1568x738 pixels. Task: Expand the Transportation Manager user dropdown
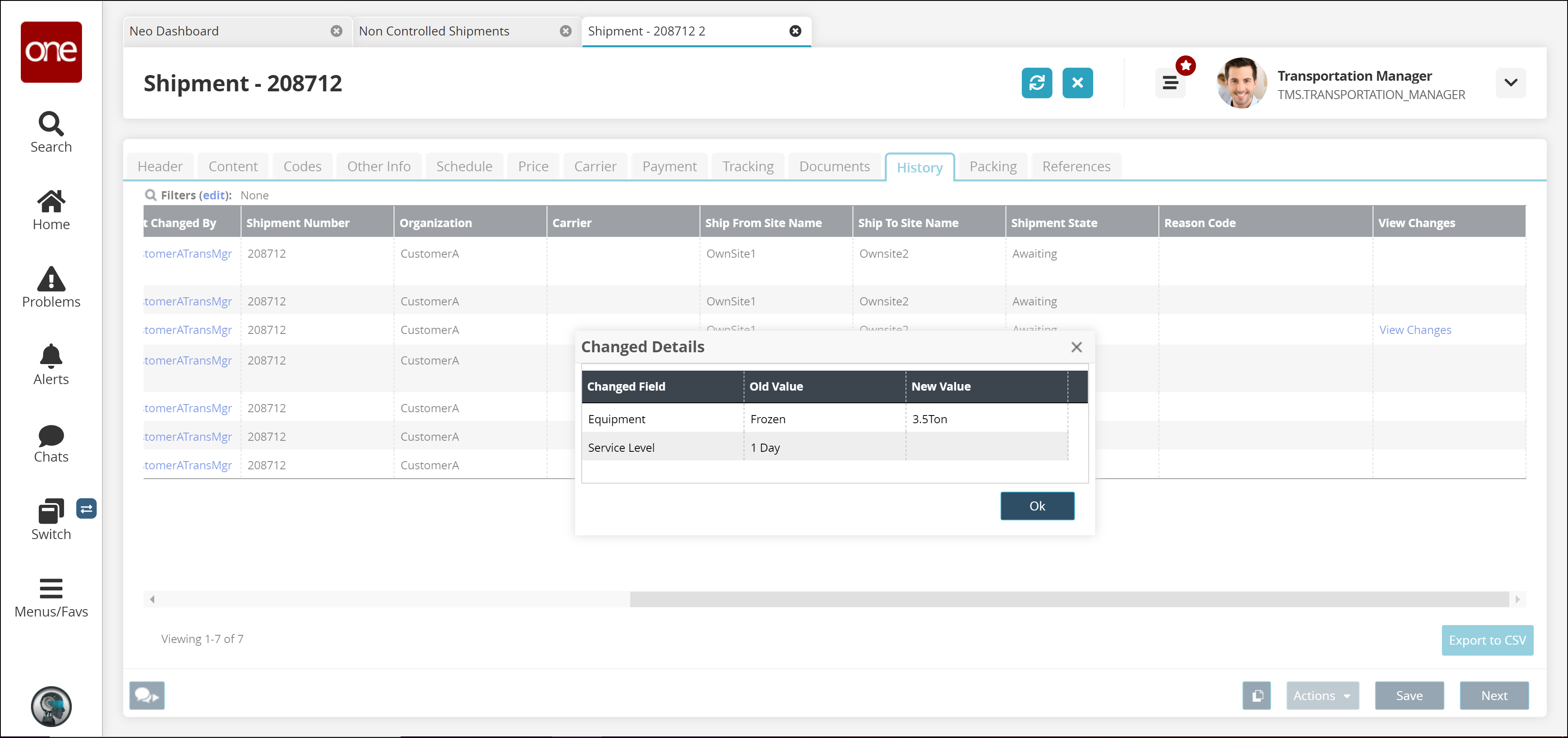pyautogui.click(x=1510, y=83)
